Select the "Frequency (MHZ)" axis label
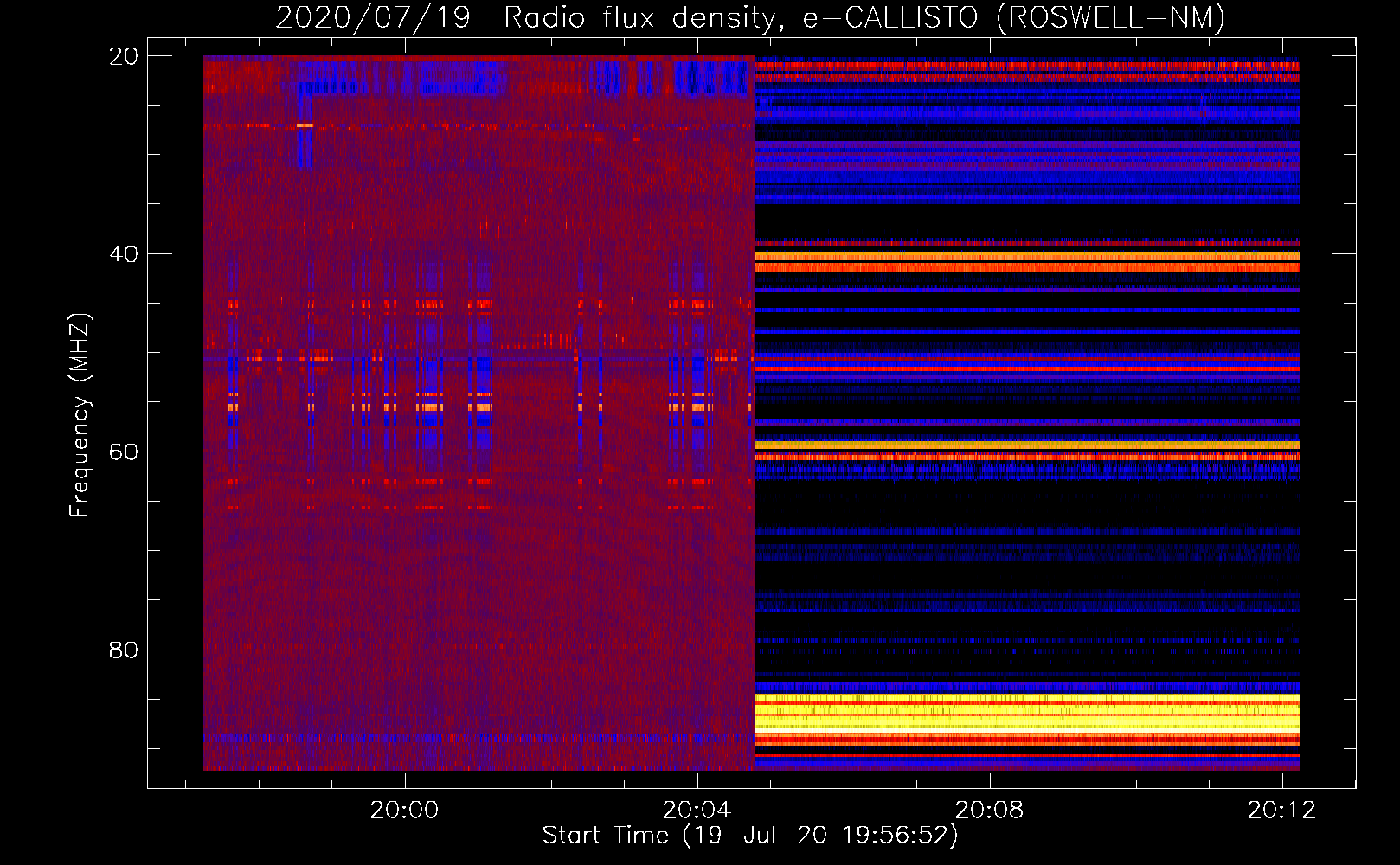This screenshot has height=865, width=1400. click(x=80, y=414)
